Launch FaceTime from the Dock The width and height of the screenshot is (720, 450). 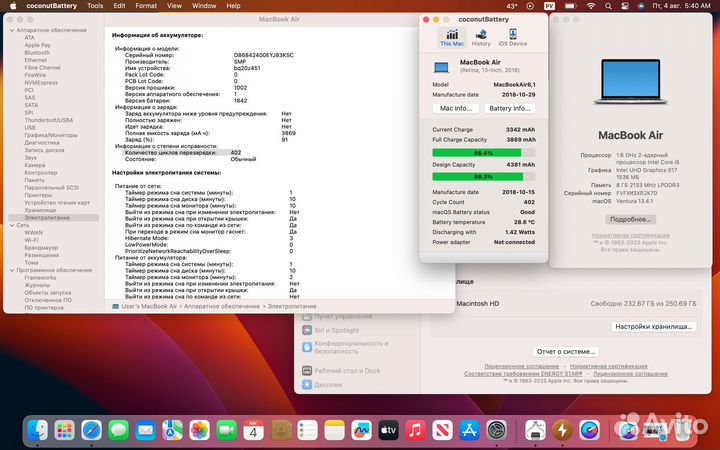(x=226, y=431)
